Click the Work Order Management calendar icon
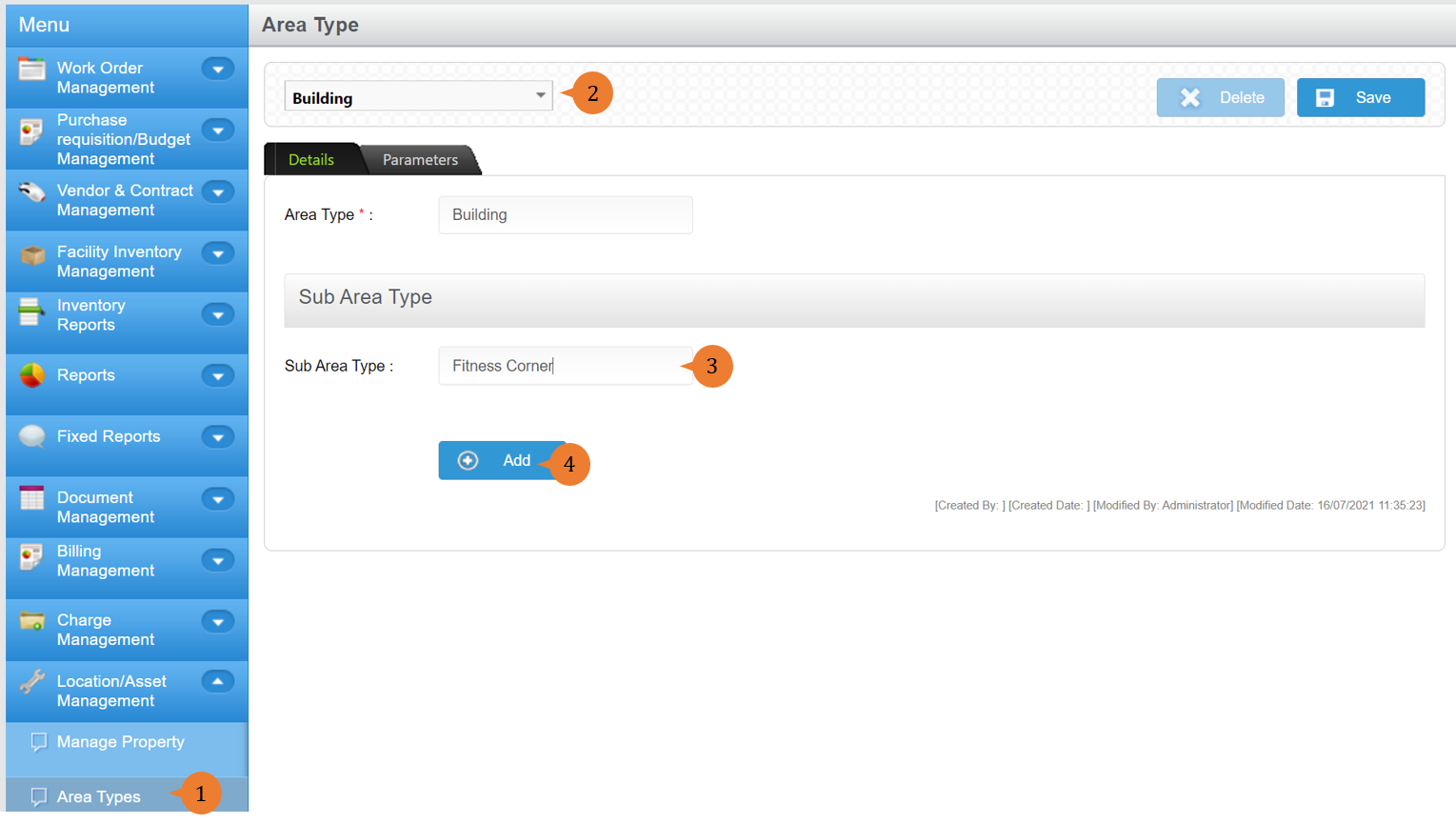The image size is (1456, 824). 31,69
